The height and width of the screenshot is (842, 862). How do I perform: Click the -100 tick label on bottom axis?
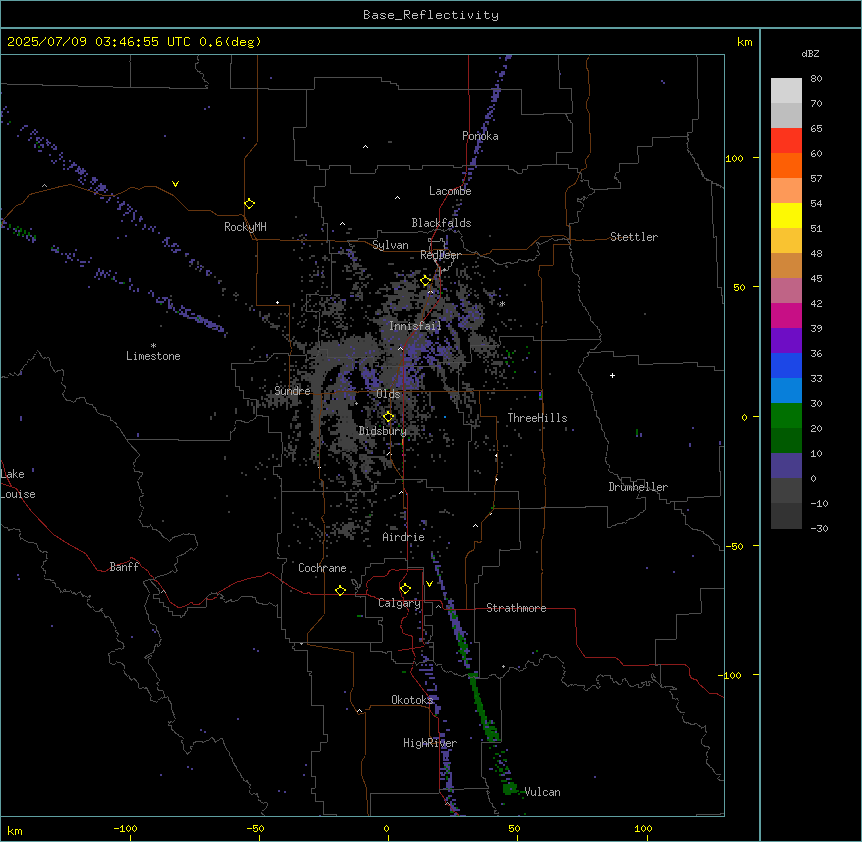[x=125, y=828]
